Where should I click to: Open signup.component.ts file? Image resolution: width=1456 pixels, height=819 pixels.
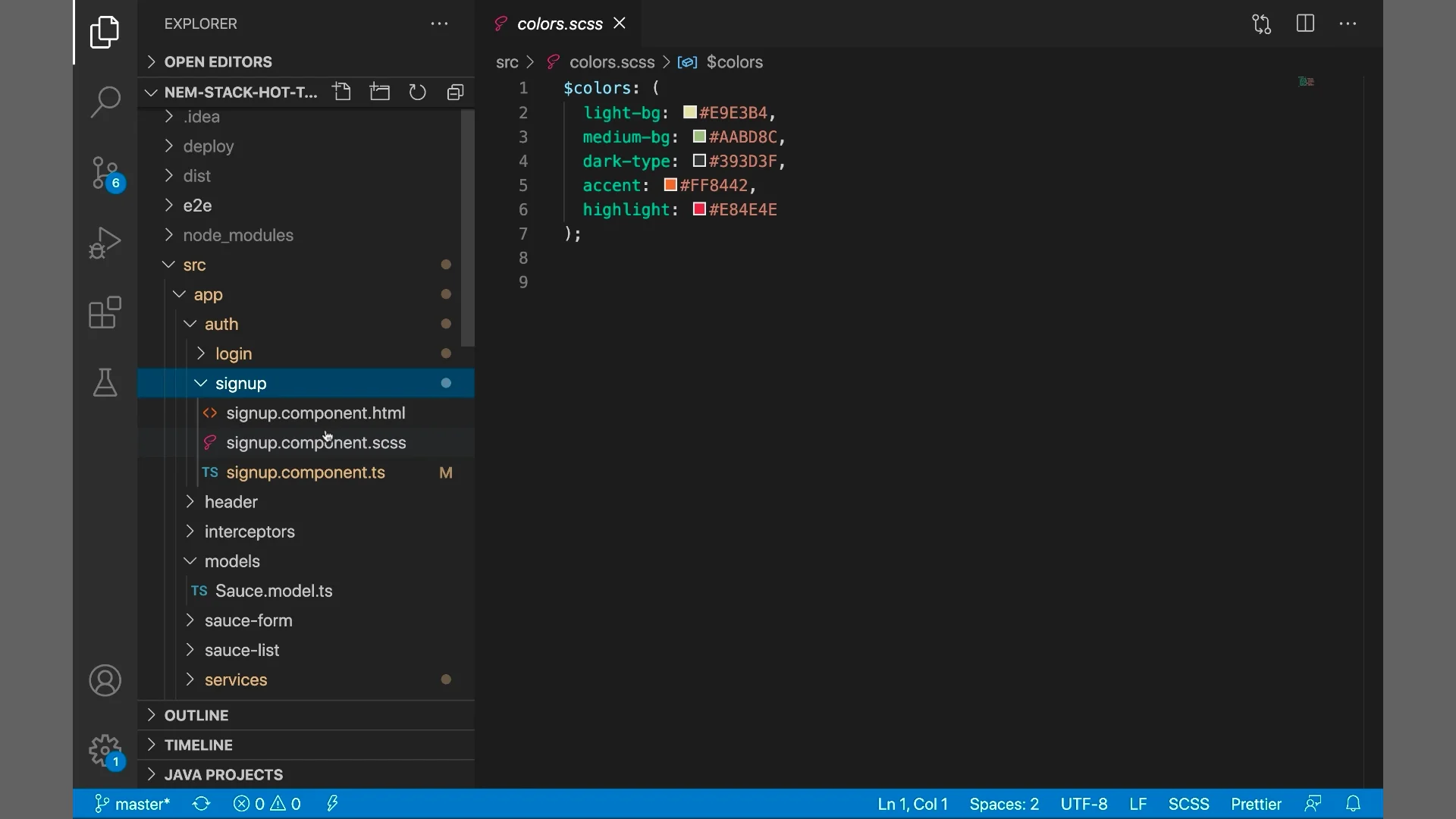click(305, 472)
